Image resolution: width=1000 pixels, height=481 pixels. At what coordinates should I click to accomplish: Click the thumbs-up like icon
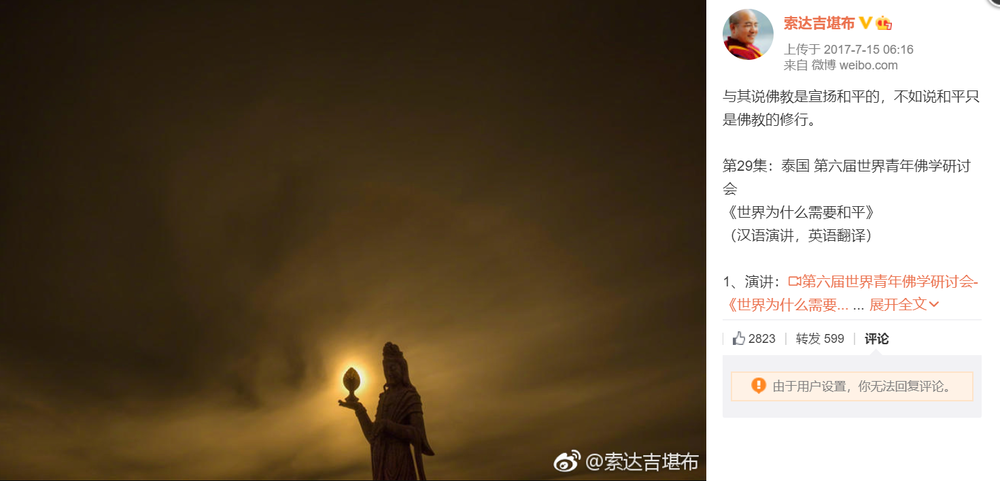739,338
